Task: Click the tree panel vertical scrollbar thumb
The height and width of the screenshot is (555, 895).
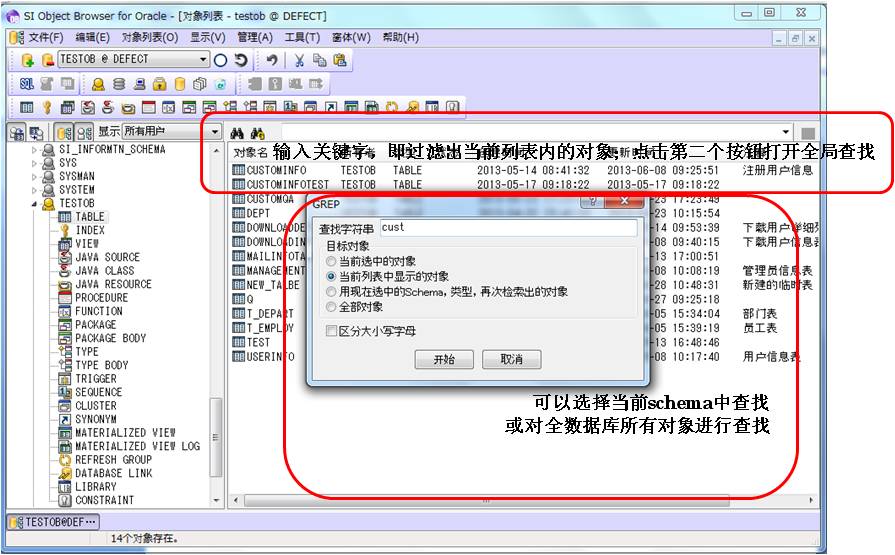Action: pyautogui.click(x=216, y=437)
